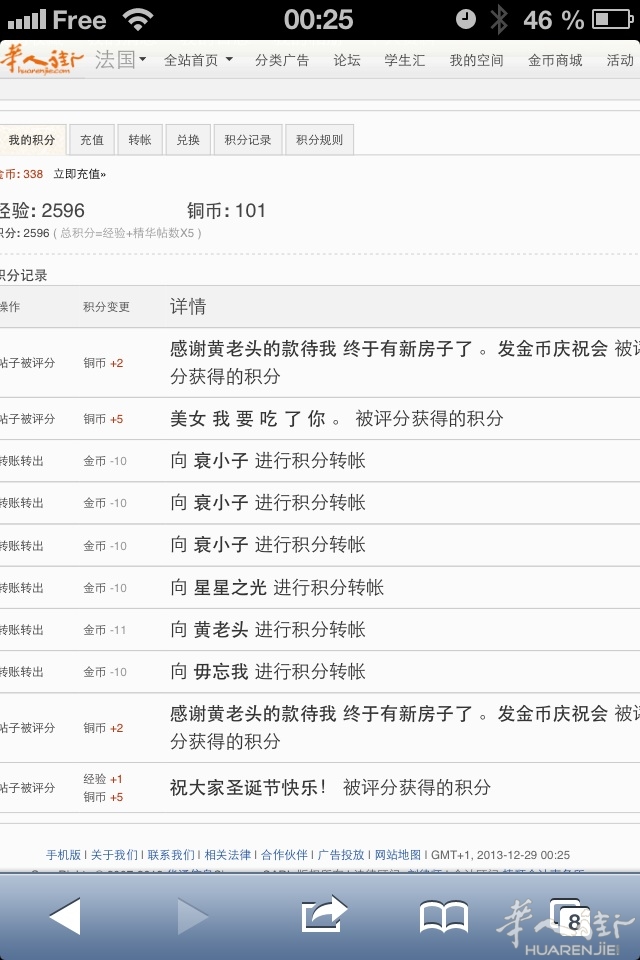
Task: Open the Safari tabs switcher showing 8
Action: [x=570, y=918]
